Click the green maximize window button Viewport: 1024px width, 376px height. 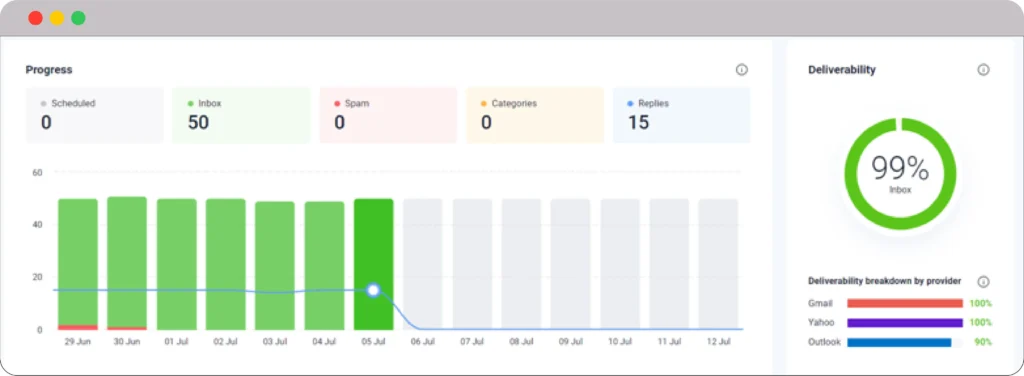point(78,18)
